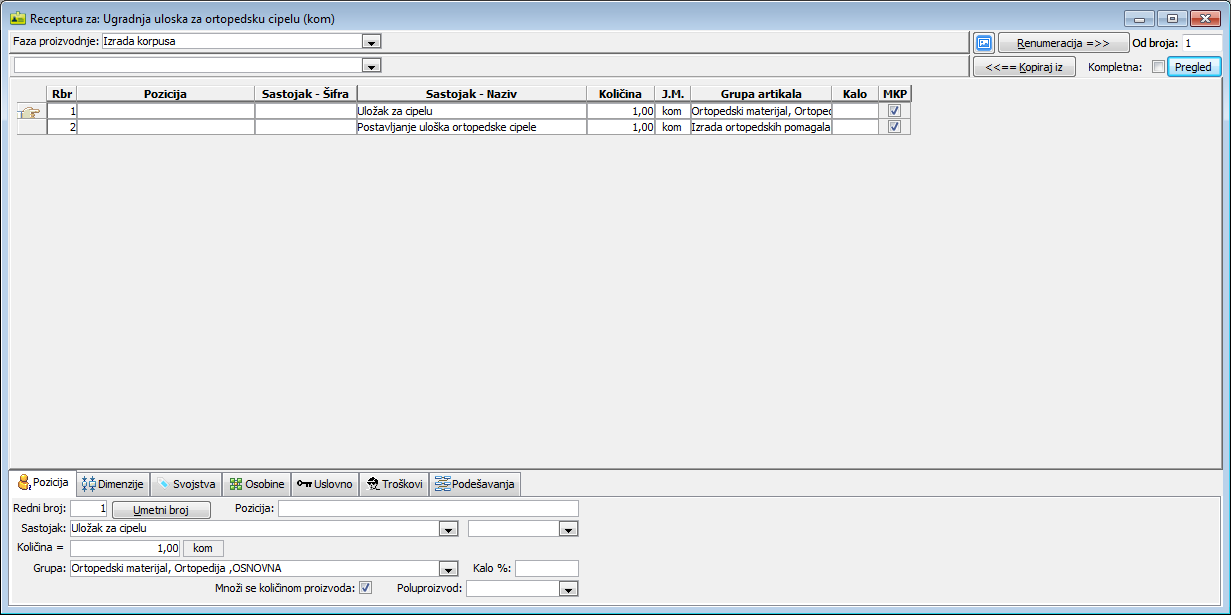Open the Poluproizvod dropdown
The width and height of the screenshot is (1231, 615).
point(569,589)
